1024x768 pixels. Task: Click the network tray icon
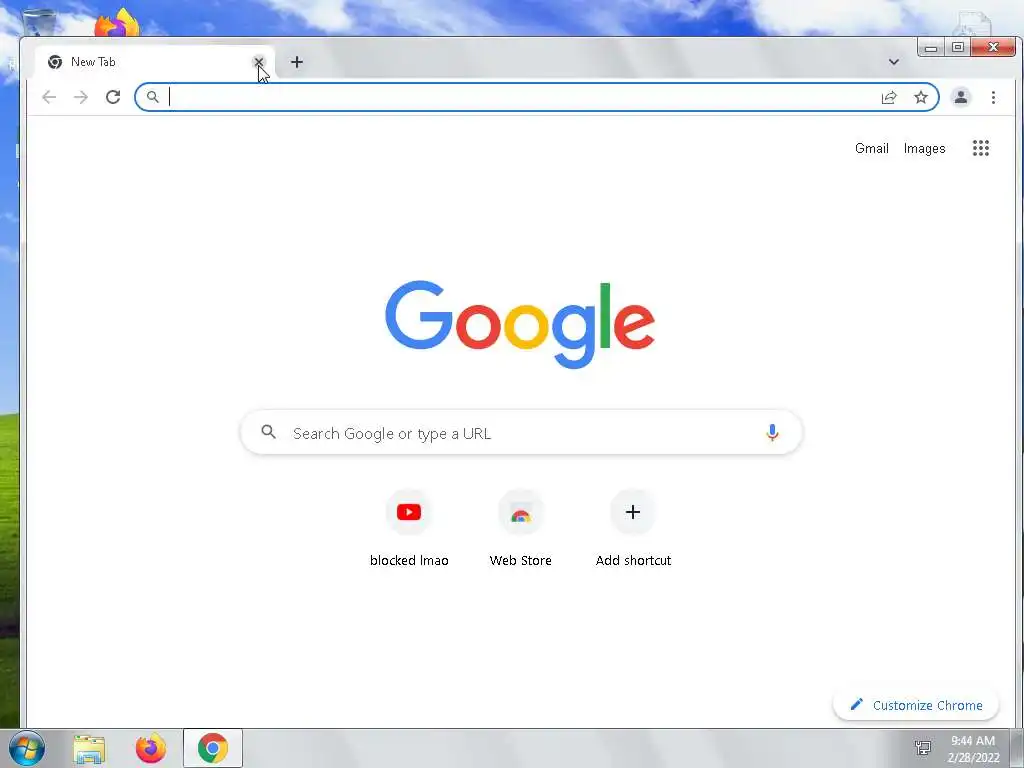[x=923, y=748]
